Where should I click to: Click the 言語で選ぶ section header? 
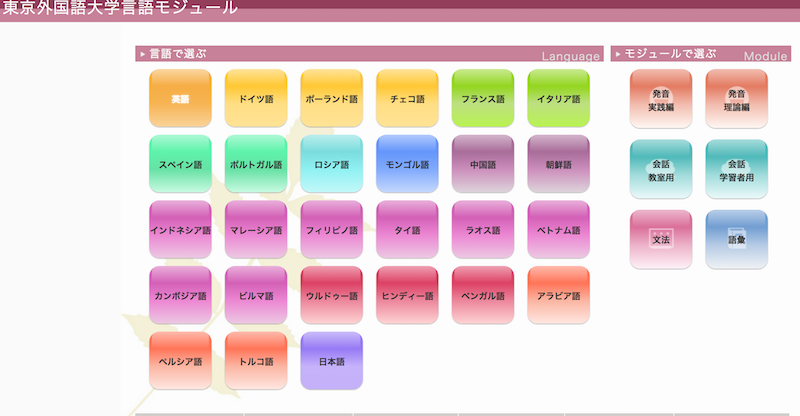tap(369, 54)
